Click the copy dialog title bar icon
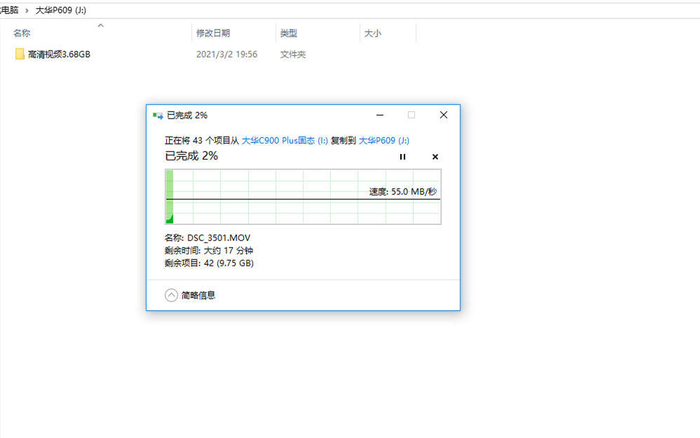Image resolution: width=700 pixels, height=438 pixels. click(x=158, y=116)
